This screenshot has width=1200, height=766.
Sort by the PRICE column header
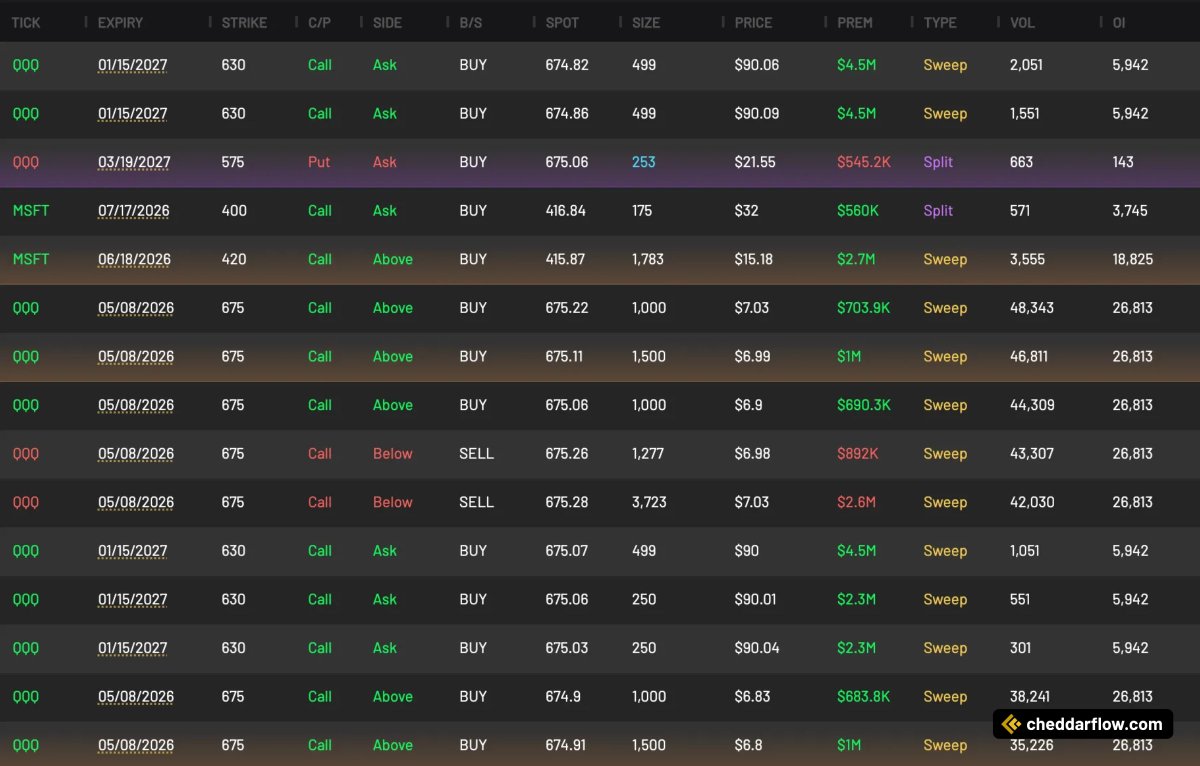point(753,22)
